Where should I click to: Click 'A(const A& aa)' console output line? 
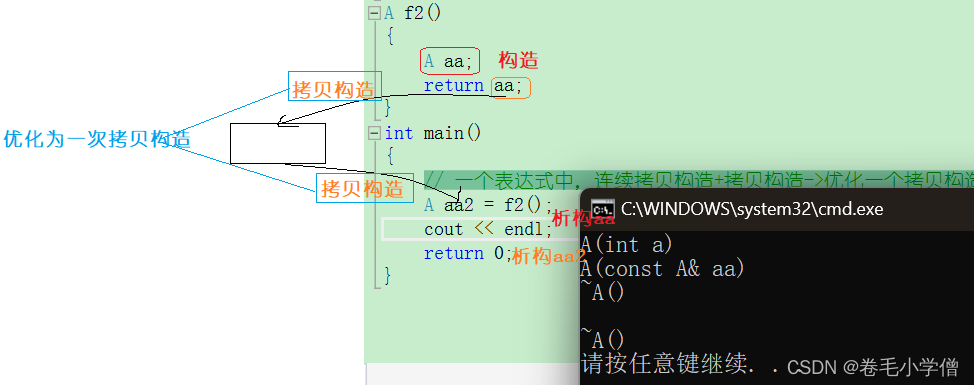pyautogui.click(x=662, y=268)
